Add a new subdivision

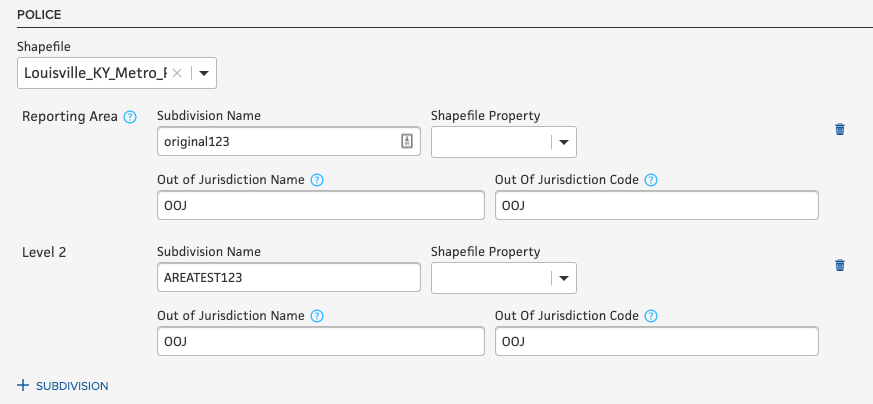click(62, 385)
